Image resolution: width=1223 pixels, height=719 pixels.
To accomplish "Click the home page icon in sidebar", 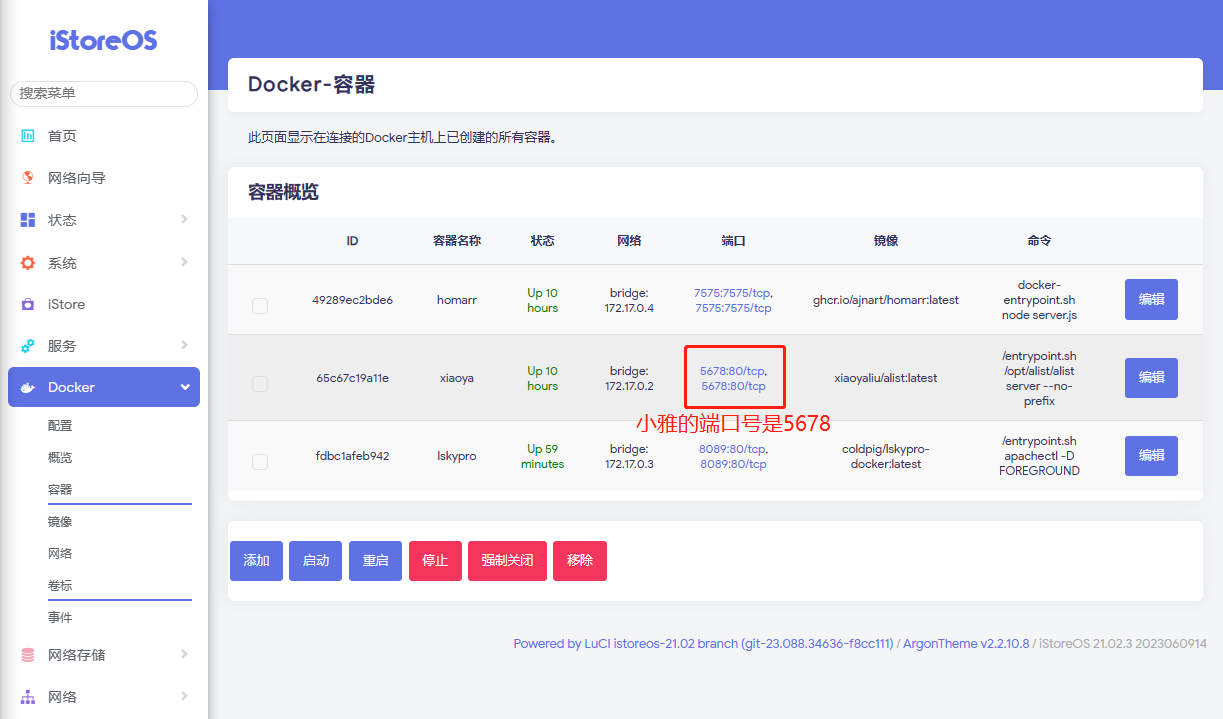I will point(28,136).
